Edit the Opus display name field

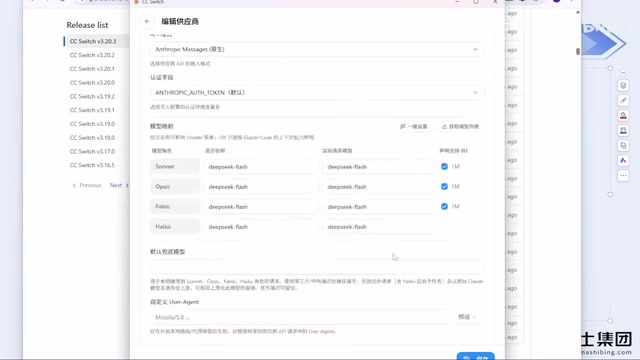(261, 187)
